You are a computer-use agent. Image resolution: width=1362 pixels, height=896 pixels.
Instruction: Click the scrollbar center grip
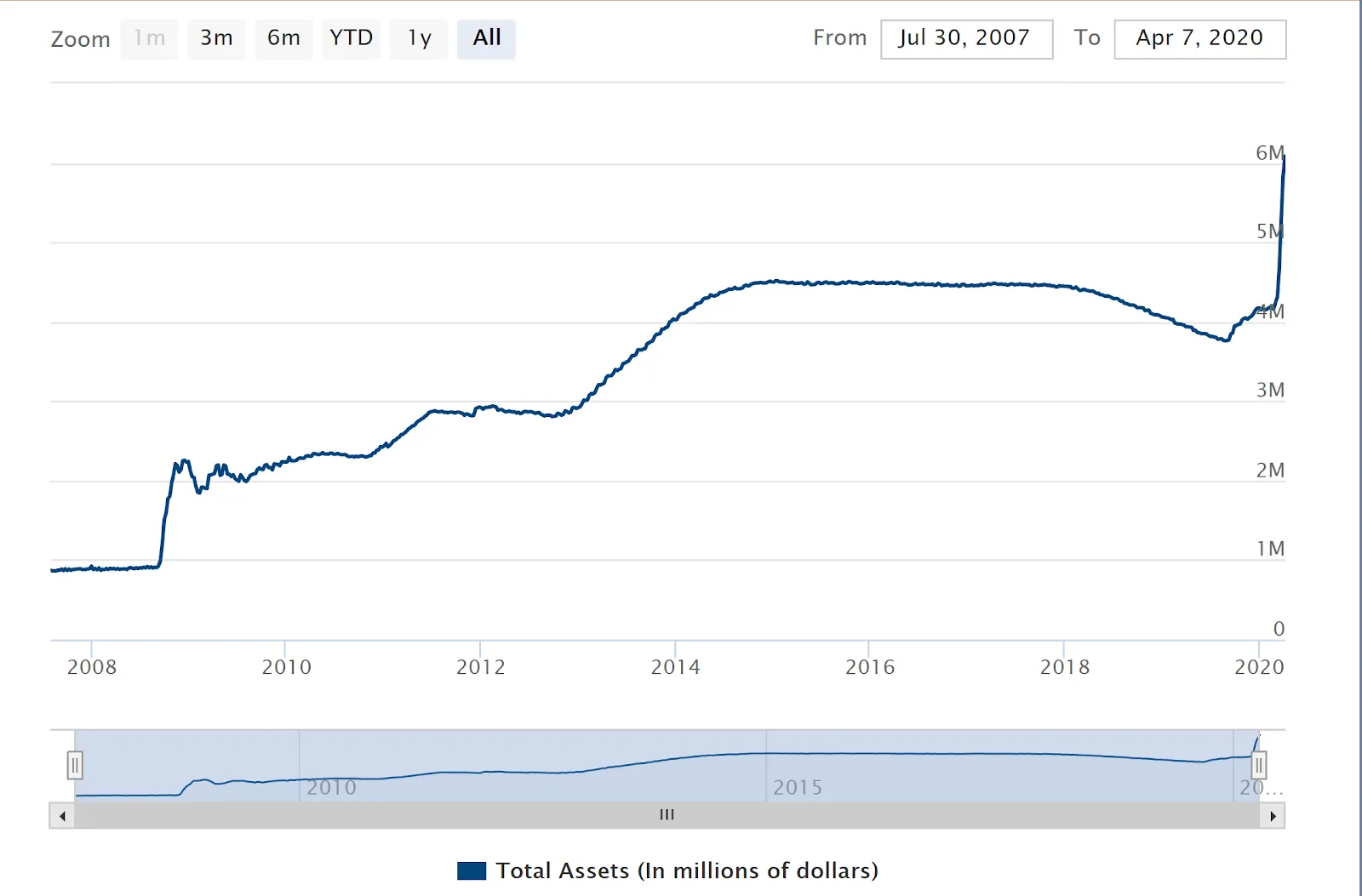667,815
